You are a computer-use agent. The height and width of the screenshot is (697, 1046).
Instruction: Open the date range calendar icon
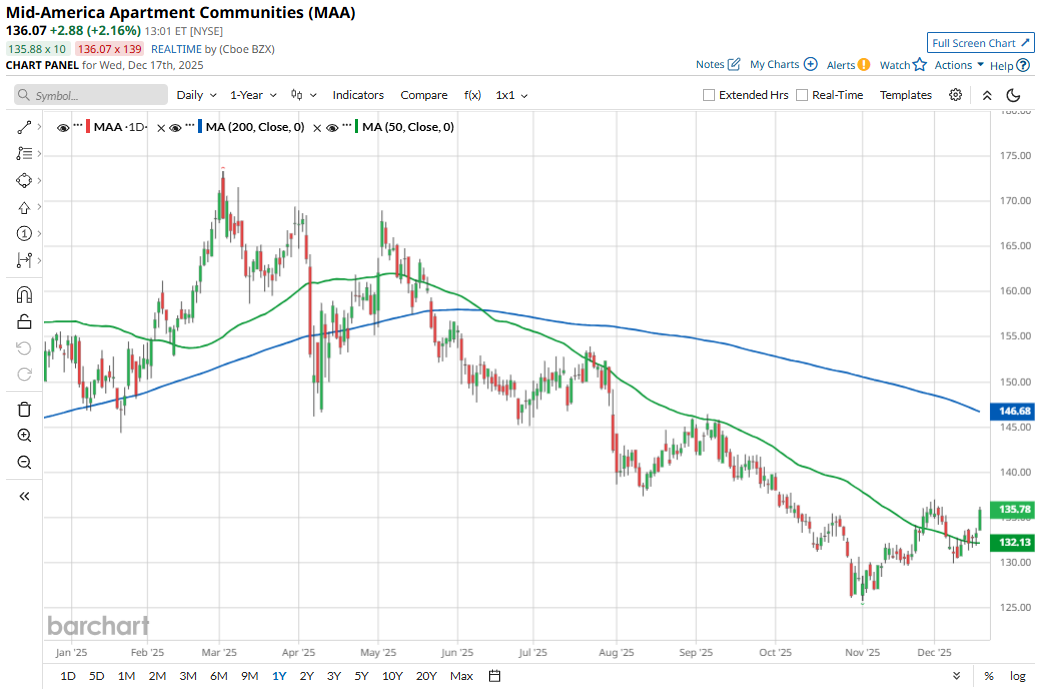pyautogui.click(x=494, y=676)
